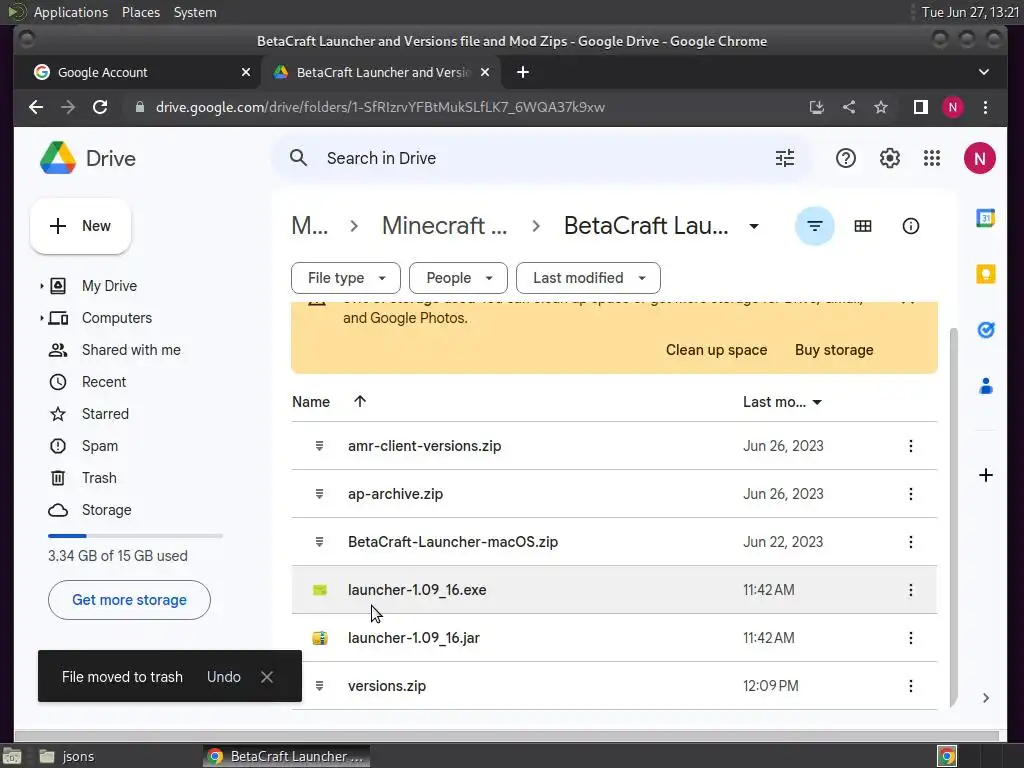Screen dimensions: 1024x768
Task: Go to Shared with me
Action: pos(131,350)
